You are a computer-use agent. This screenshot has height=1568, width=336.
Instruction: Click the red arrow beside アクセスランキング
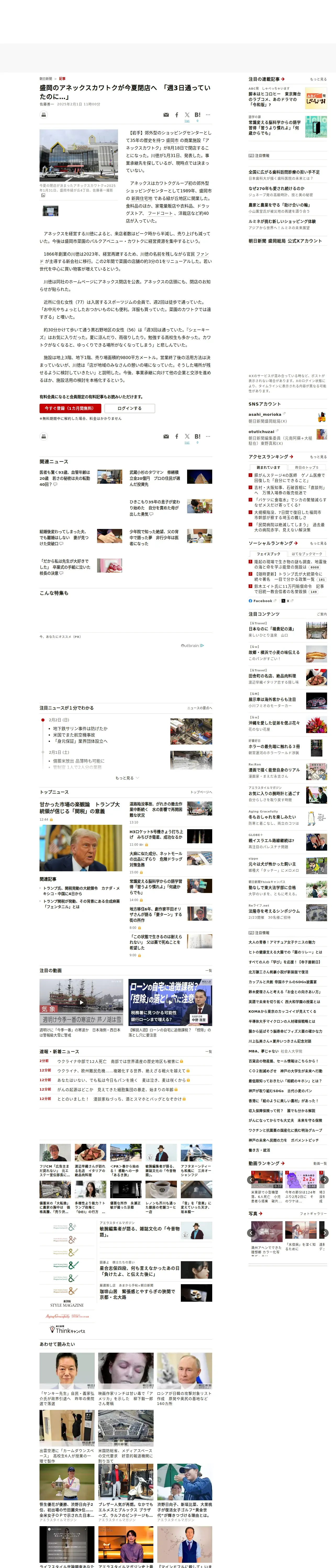[292, 457]
